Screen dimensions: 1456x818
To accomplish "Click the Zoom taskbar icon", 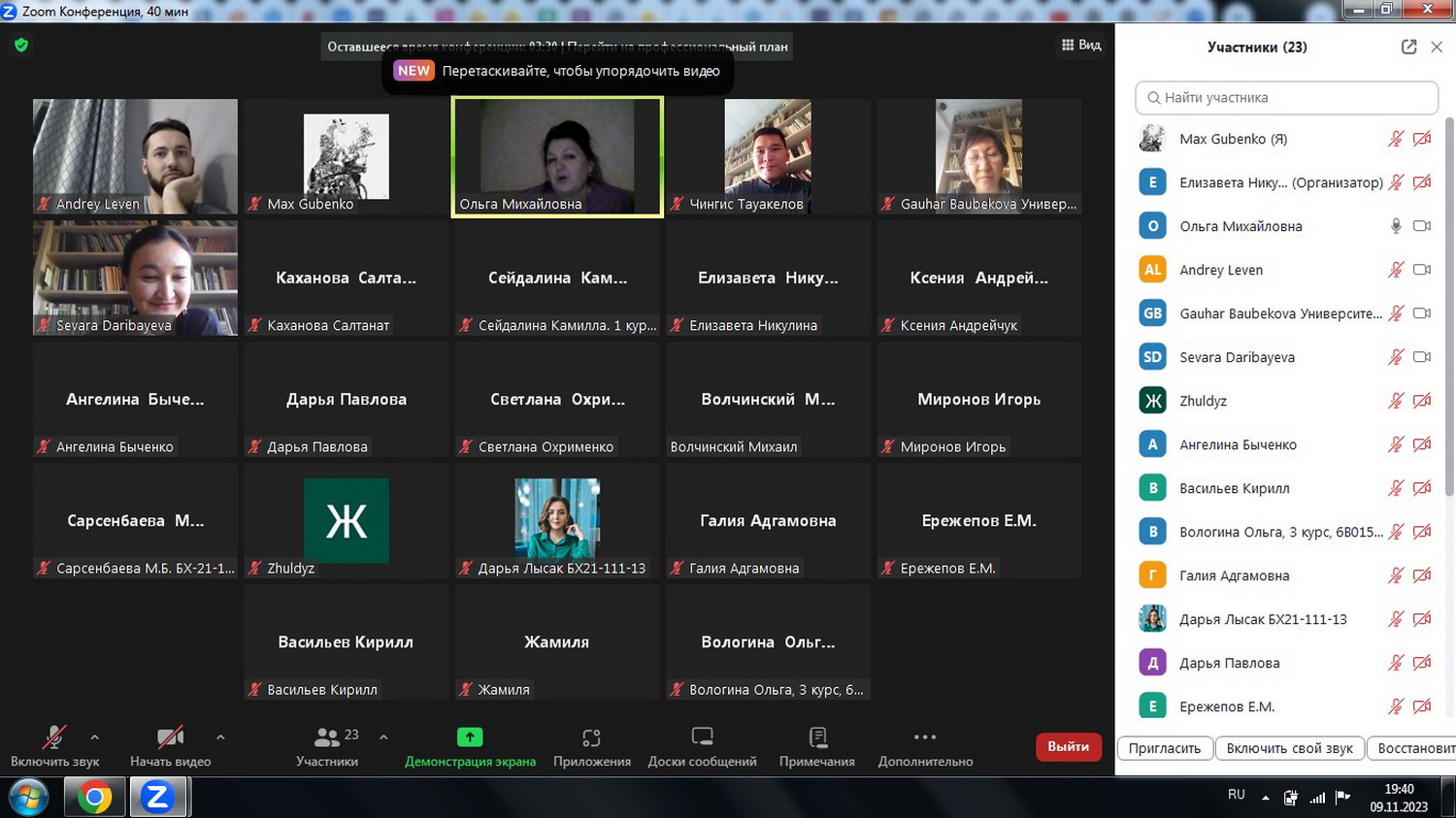I will click(x=157, y=798).
